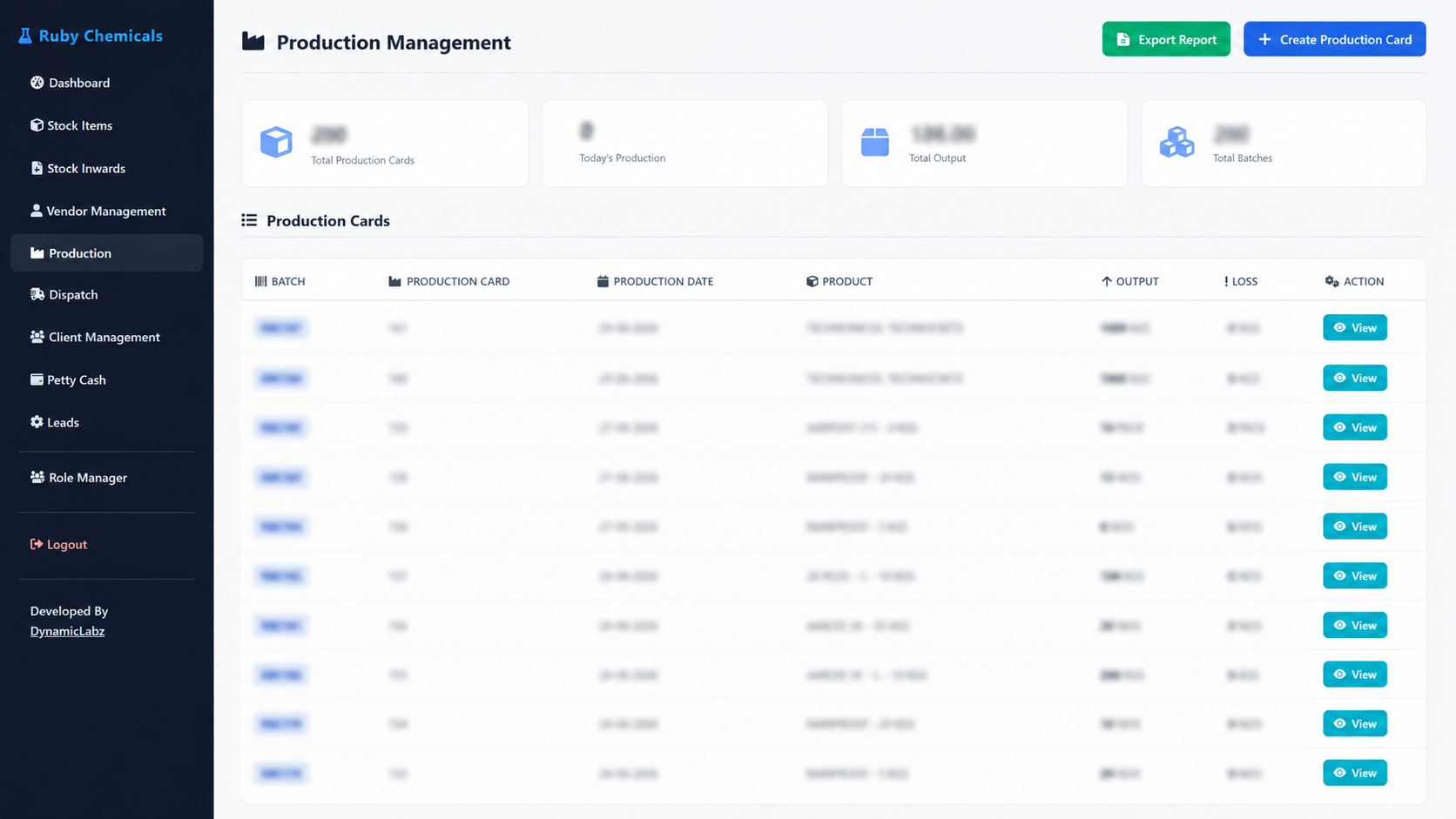
Task: Open the Leads sidebar entry
Action: pos(54,422)
